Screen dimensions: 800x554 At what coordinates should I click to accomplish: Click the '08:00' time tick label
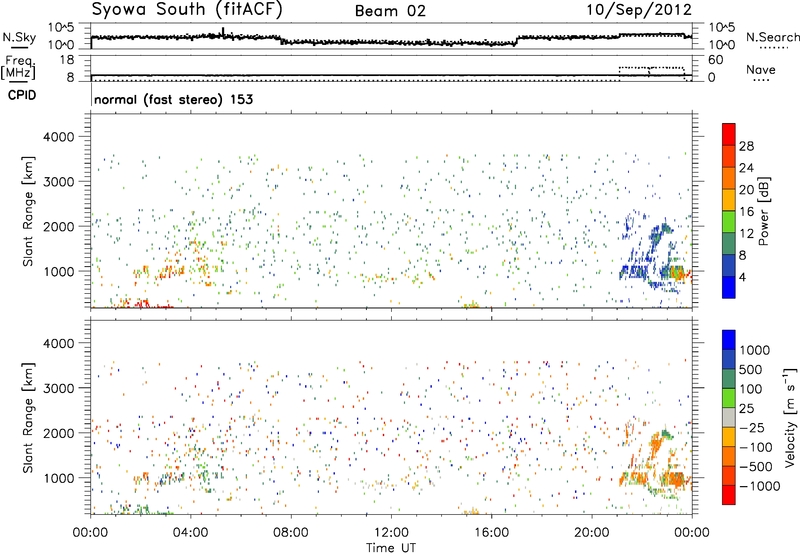tap(290, 533)
